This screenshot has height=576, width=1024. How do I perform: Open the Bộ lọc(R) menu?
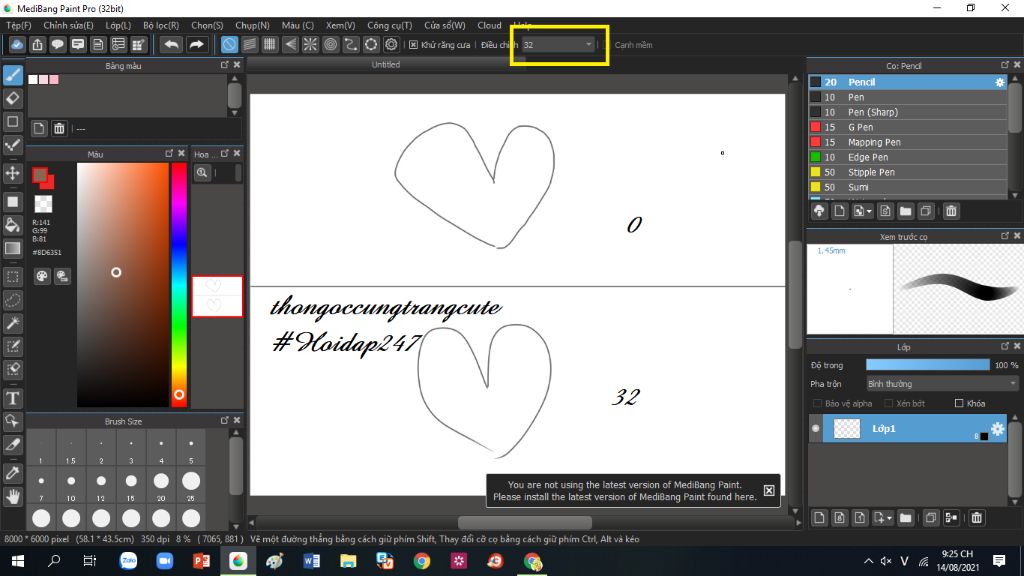(x=161, y=25)
